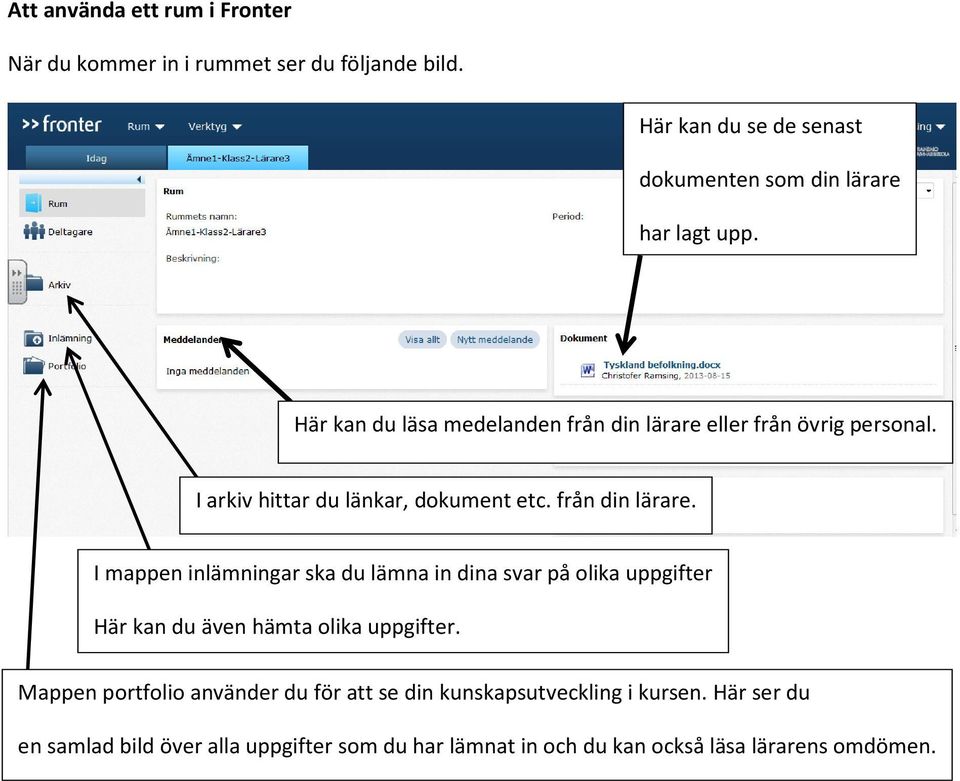This screenshot has height=781, width=960.
Task: Open the user dropdown at top right
Action: pyautogui.click(x=931, y=127)
